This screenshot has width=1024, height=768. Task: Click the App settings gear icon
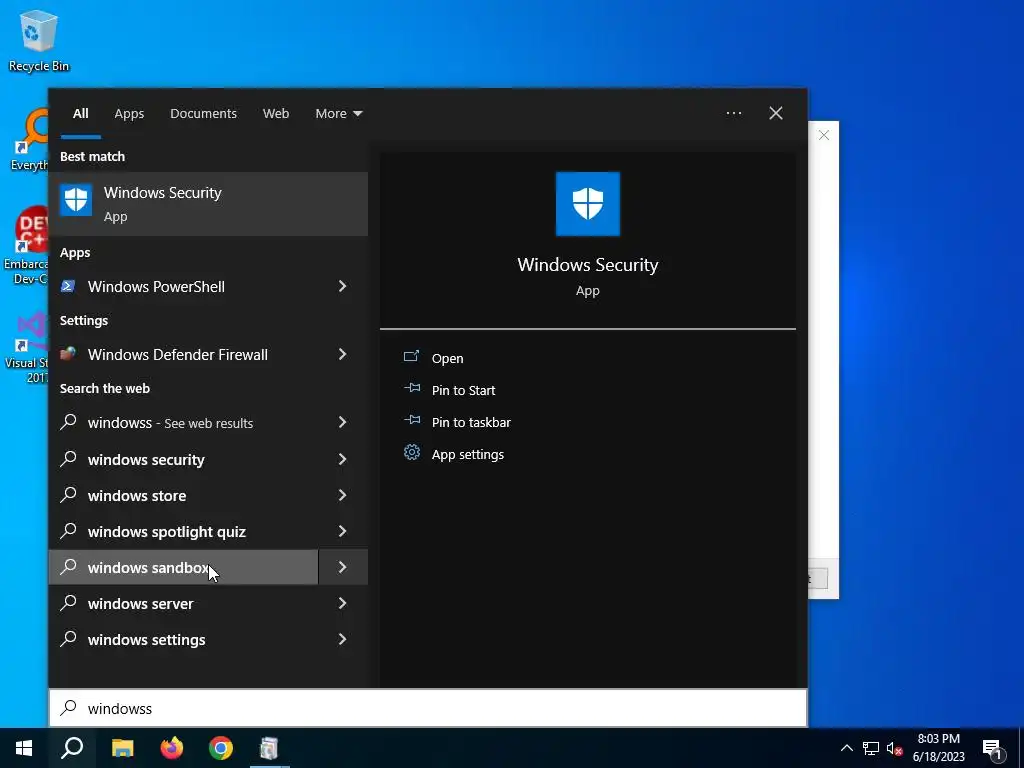411,452
